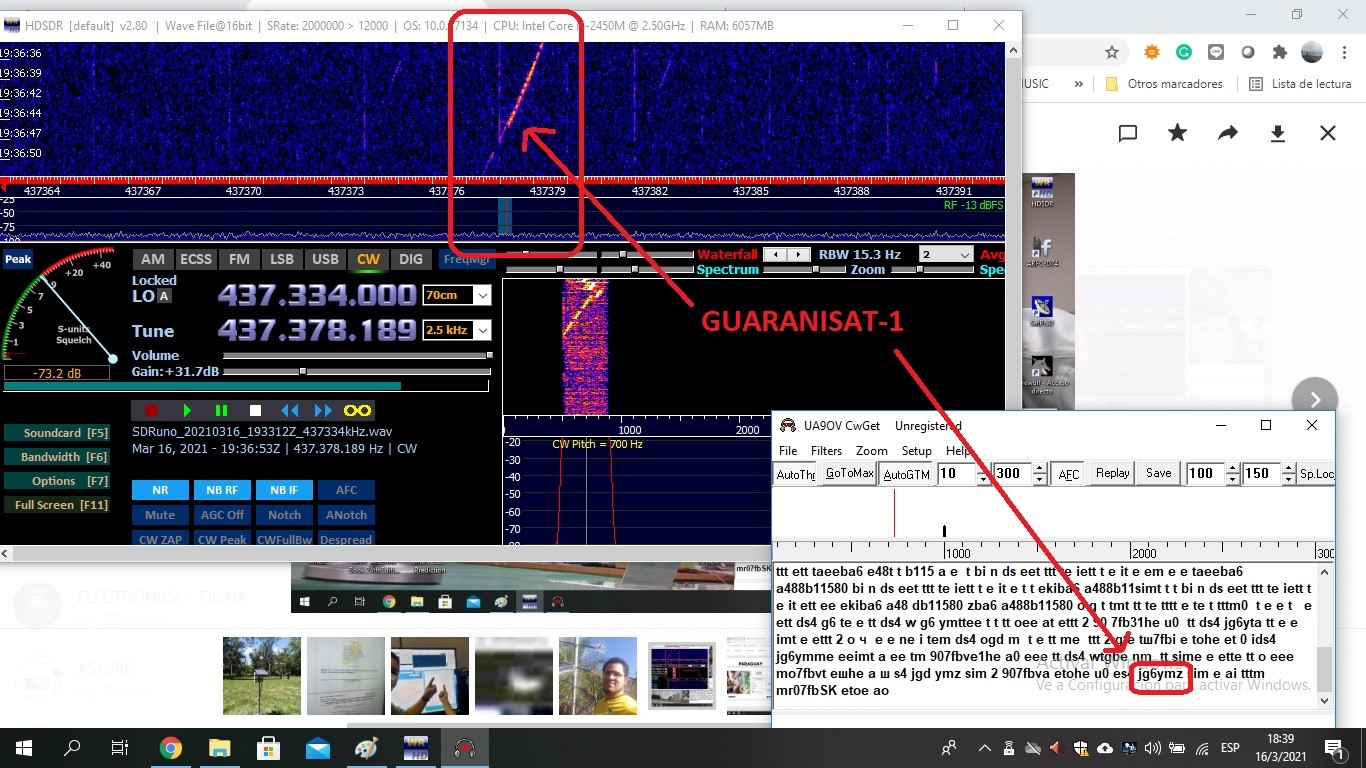Toggle the Mute button
The image size is (1366, 768).
click(160, 515)
